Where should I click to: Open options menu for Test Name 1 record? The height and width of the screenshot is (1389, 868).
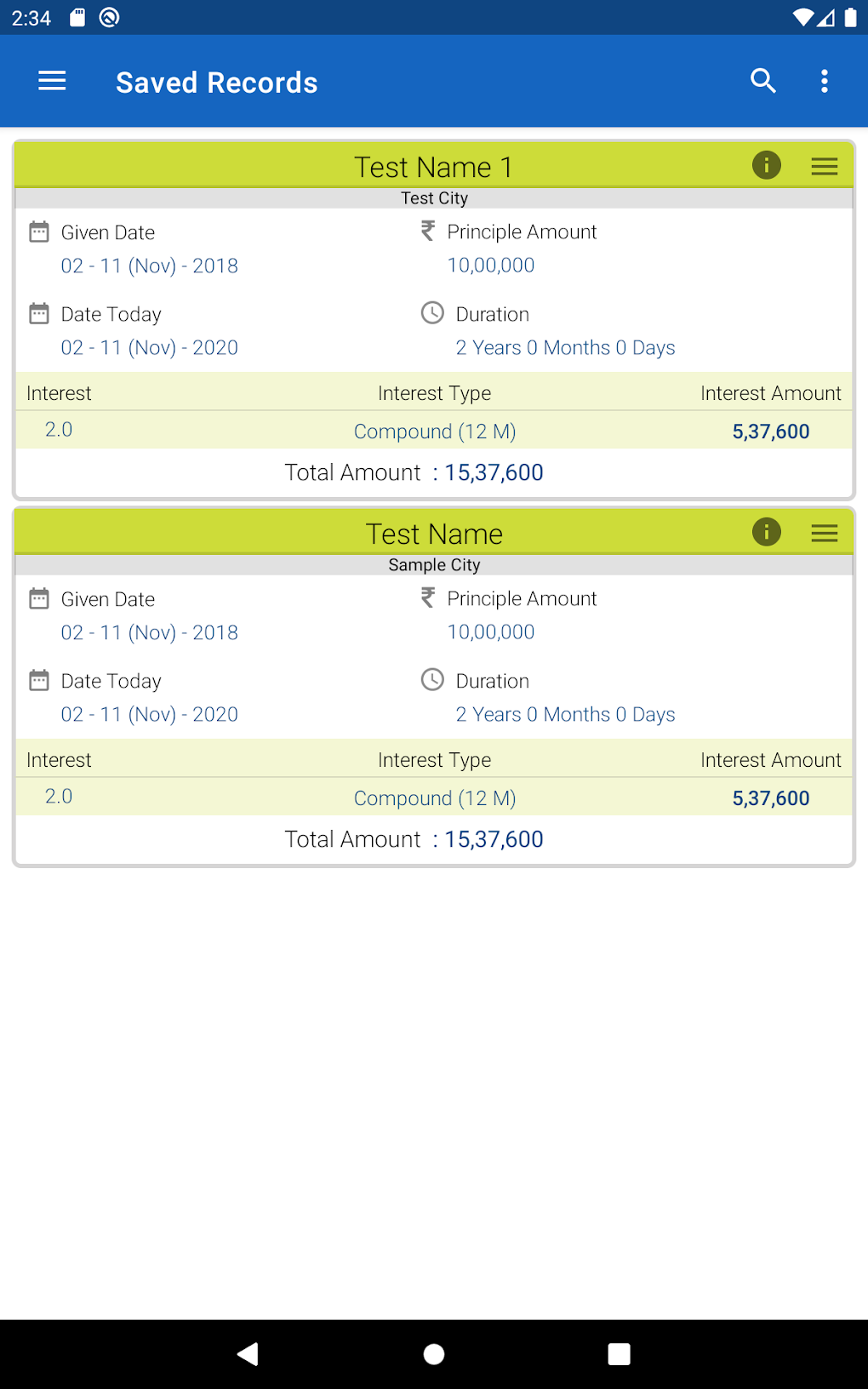click(x=824, y=167)
